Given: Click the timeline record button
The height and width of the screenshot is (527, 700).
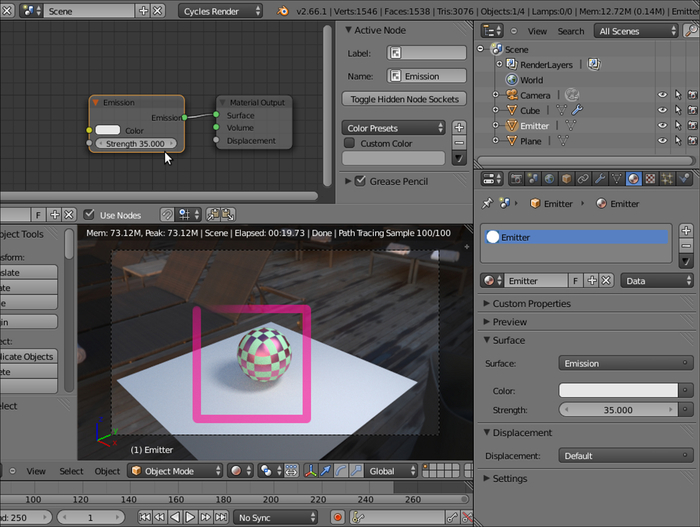Looking at the screenshot, I should click(x=337, y=517).
